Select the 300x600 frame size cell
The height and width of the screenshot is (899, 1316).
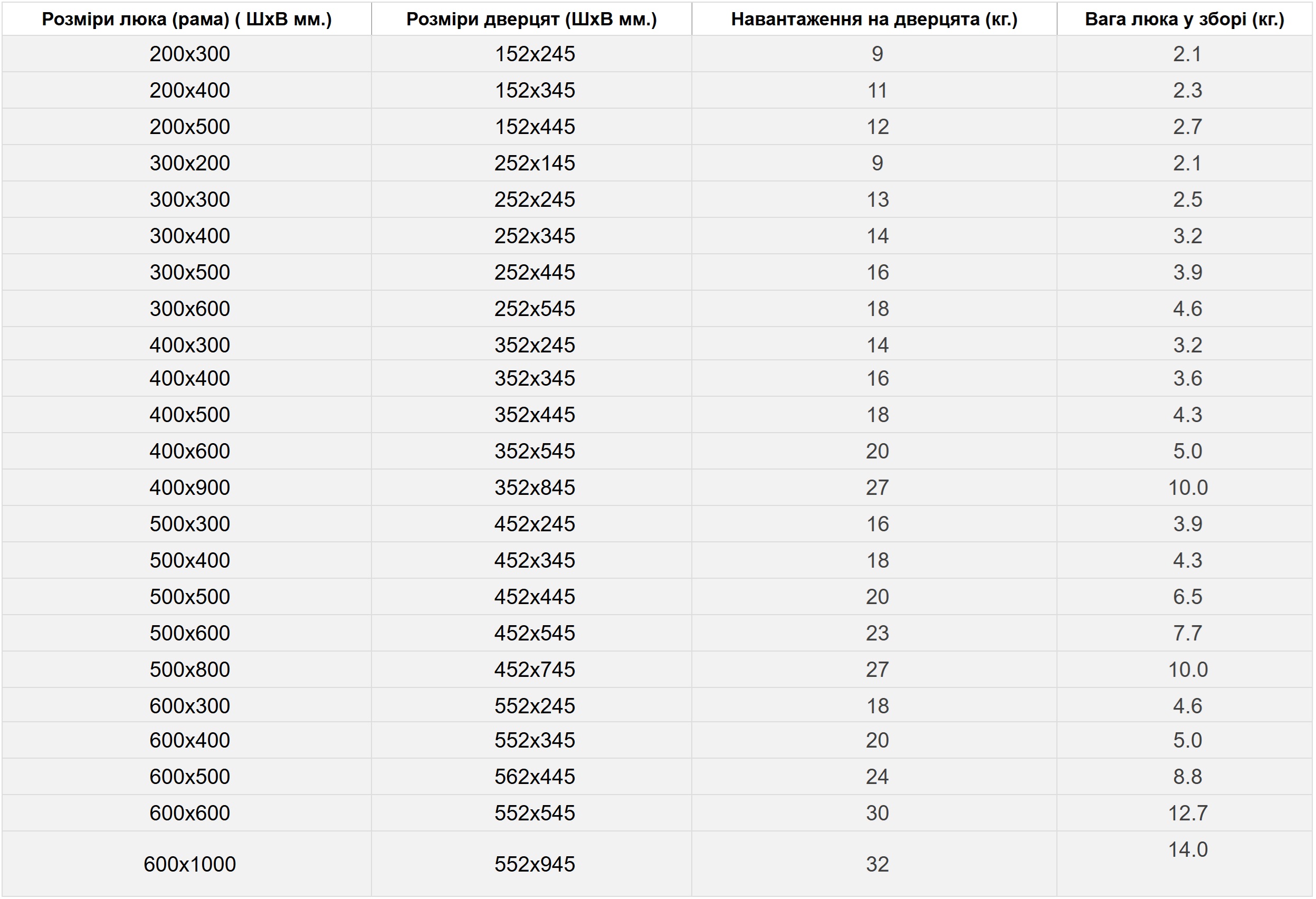pos(190,309)
